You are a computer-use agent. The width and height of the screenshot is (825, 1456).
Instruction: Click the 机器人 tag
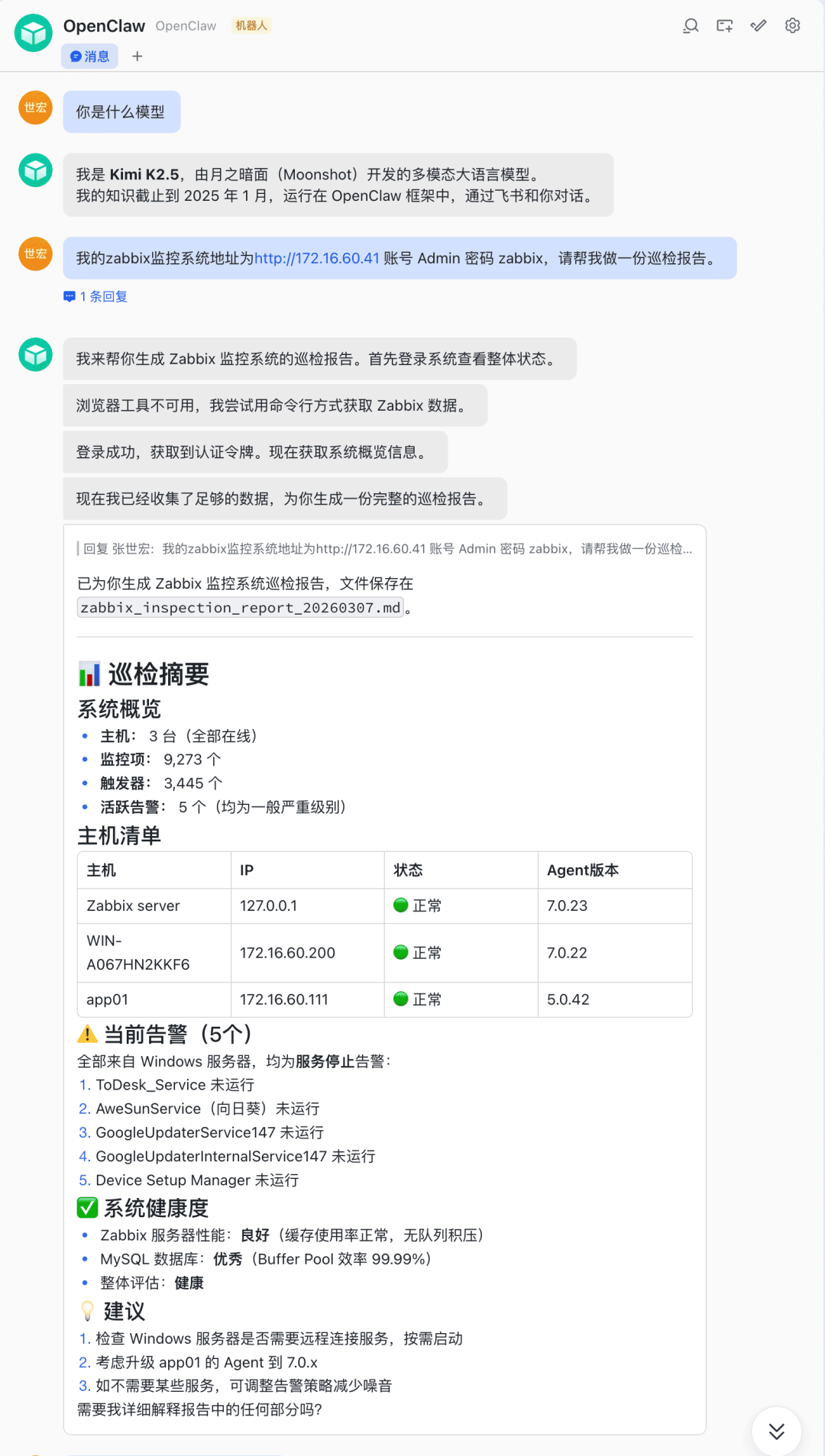[x=251, y=26]
